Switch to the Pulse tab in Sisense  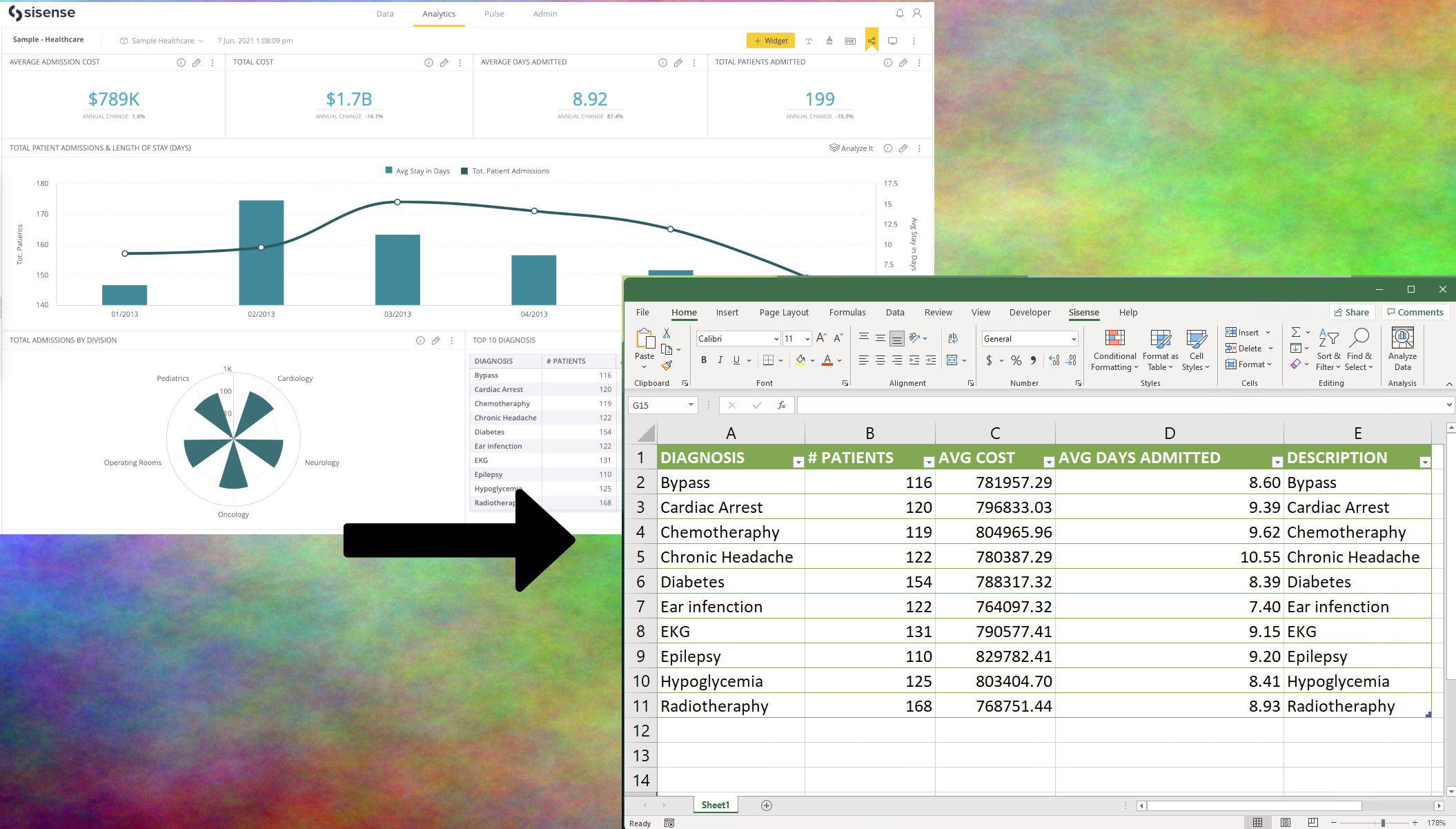tap(494, 14)
